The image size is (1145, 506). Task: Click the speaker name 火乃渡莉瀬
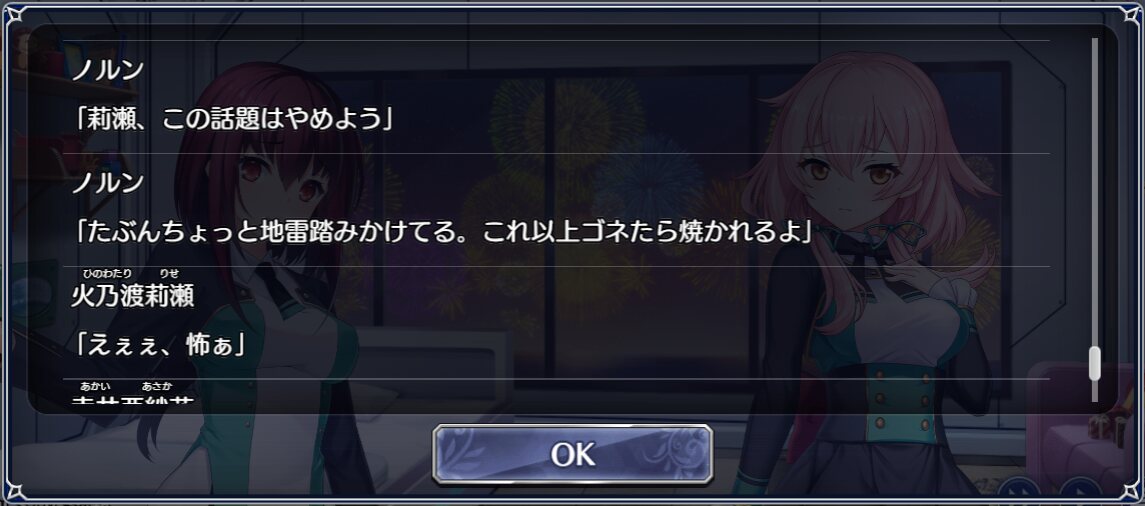(133, 296)
